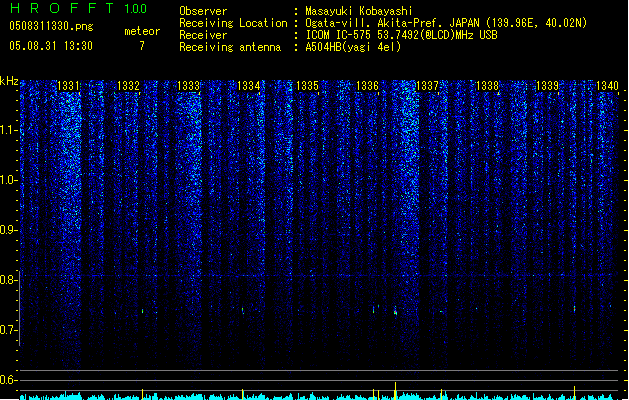Click the ICOM IC-575 53.7492 receiver text
The height and width of the screenshot is (400, 629).
401,35
